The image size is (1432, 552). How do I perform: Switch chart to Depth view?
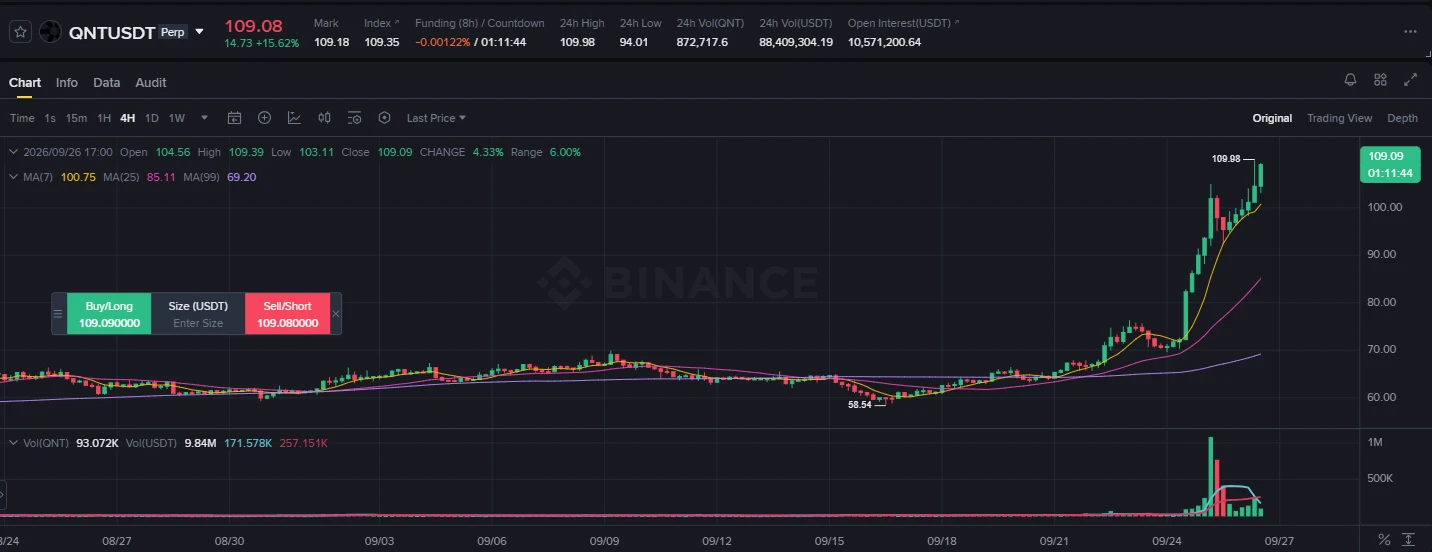(x=1402, y=118)
